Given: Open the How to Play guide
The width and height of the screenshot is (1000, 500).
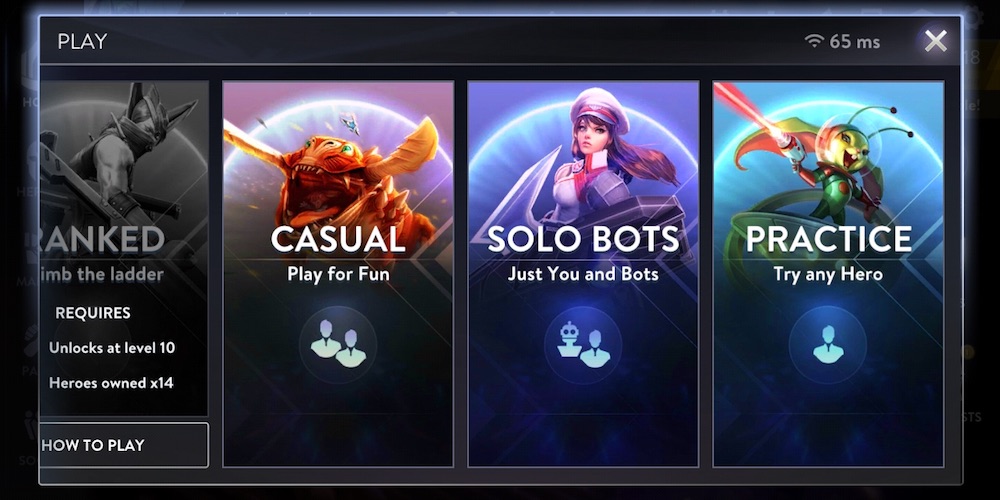Looking at the screenshot, I should [x=124, y=445].
